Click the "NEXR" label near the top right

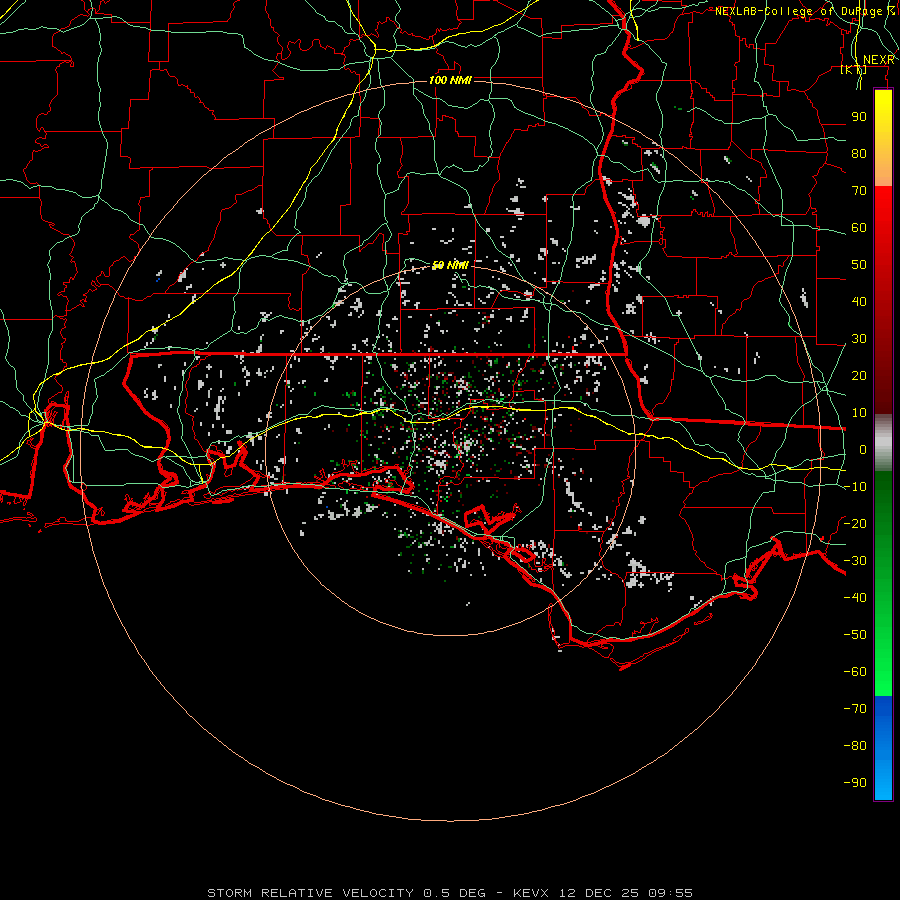pyautogui.click(x=878, y=60)
